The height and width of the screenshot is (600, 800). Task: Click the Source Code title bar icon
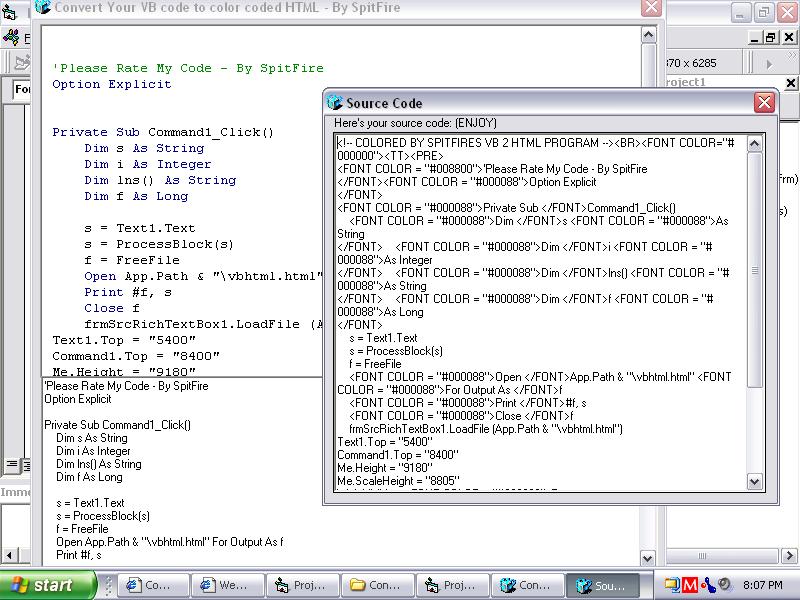pyautogui.click(x=335, y=103)
